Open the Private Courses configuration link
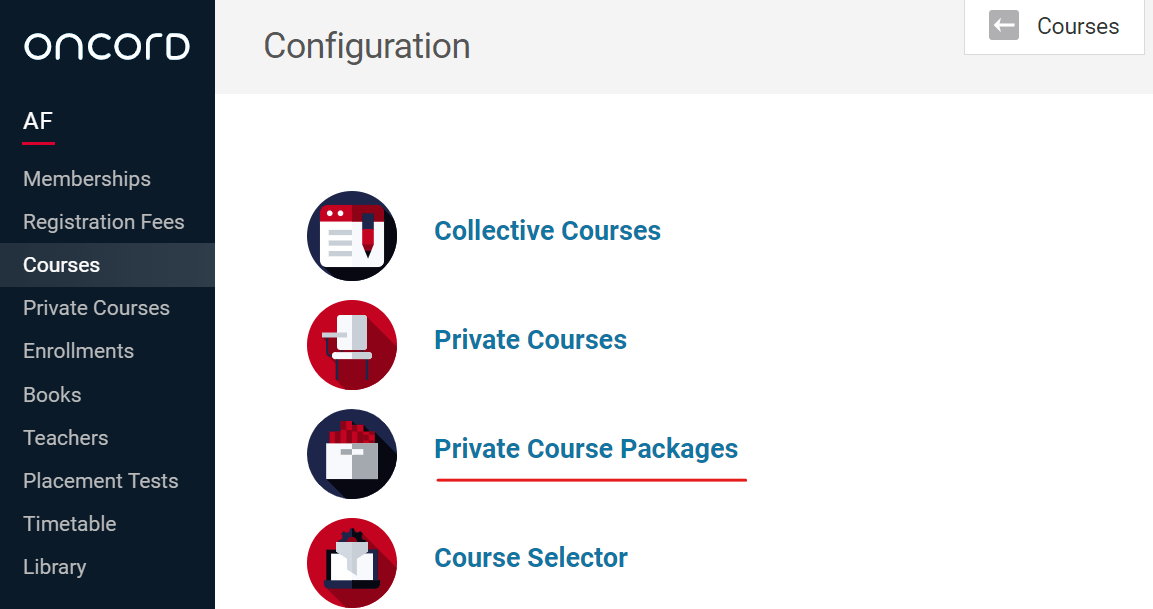Viewport: 1153px width, 609px height. point(530,340)
